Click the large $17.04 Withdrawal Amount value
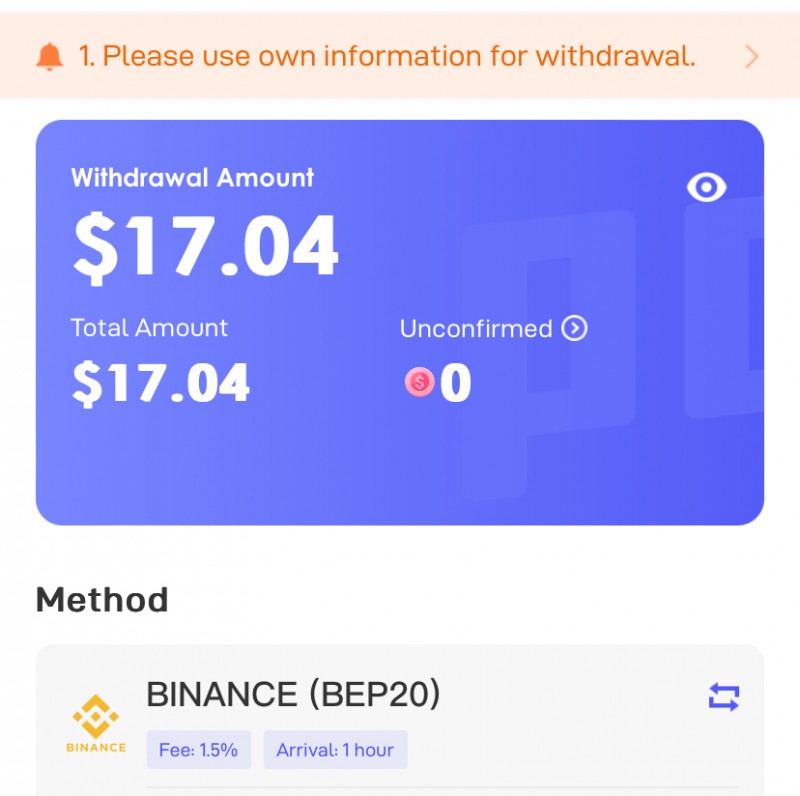Image resolution: width=800 pixels, height=796 pixels. pyautogui.click(x=205, y=247)
